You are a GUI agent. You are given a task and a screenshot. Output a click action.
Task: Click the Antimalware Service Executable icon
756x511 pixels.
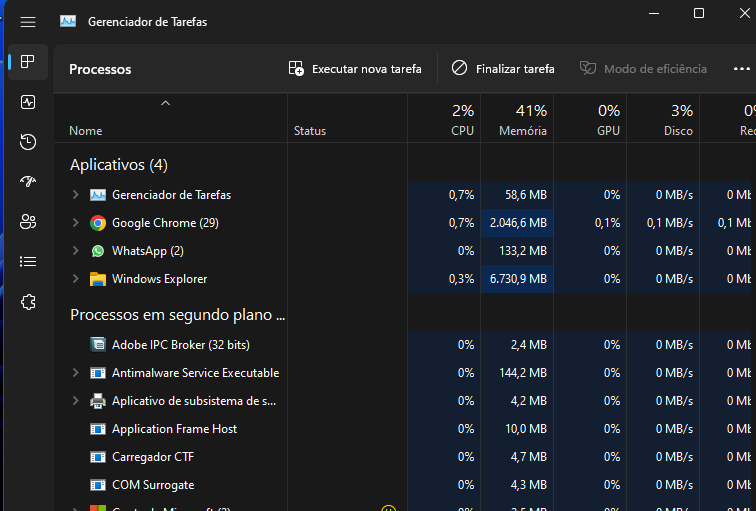pos(98,373)
